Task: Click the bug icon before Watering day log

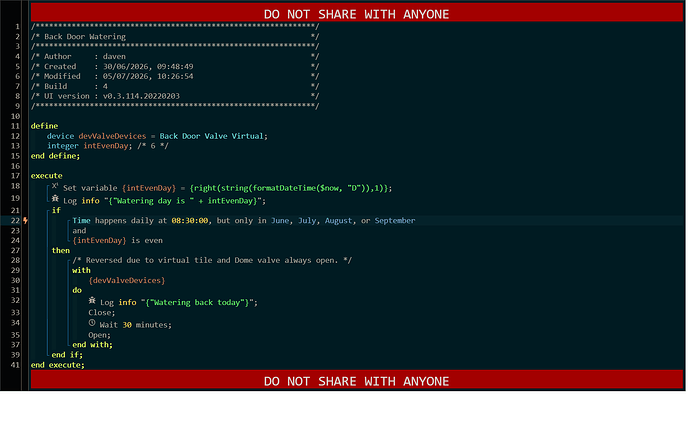Action: pos(55,199)
